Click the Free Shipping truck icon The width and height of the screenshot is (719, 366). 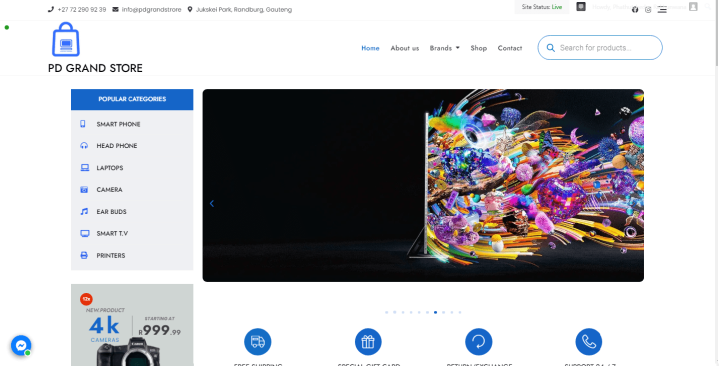coord(258,342)
